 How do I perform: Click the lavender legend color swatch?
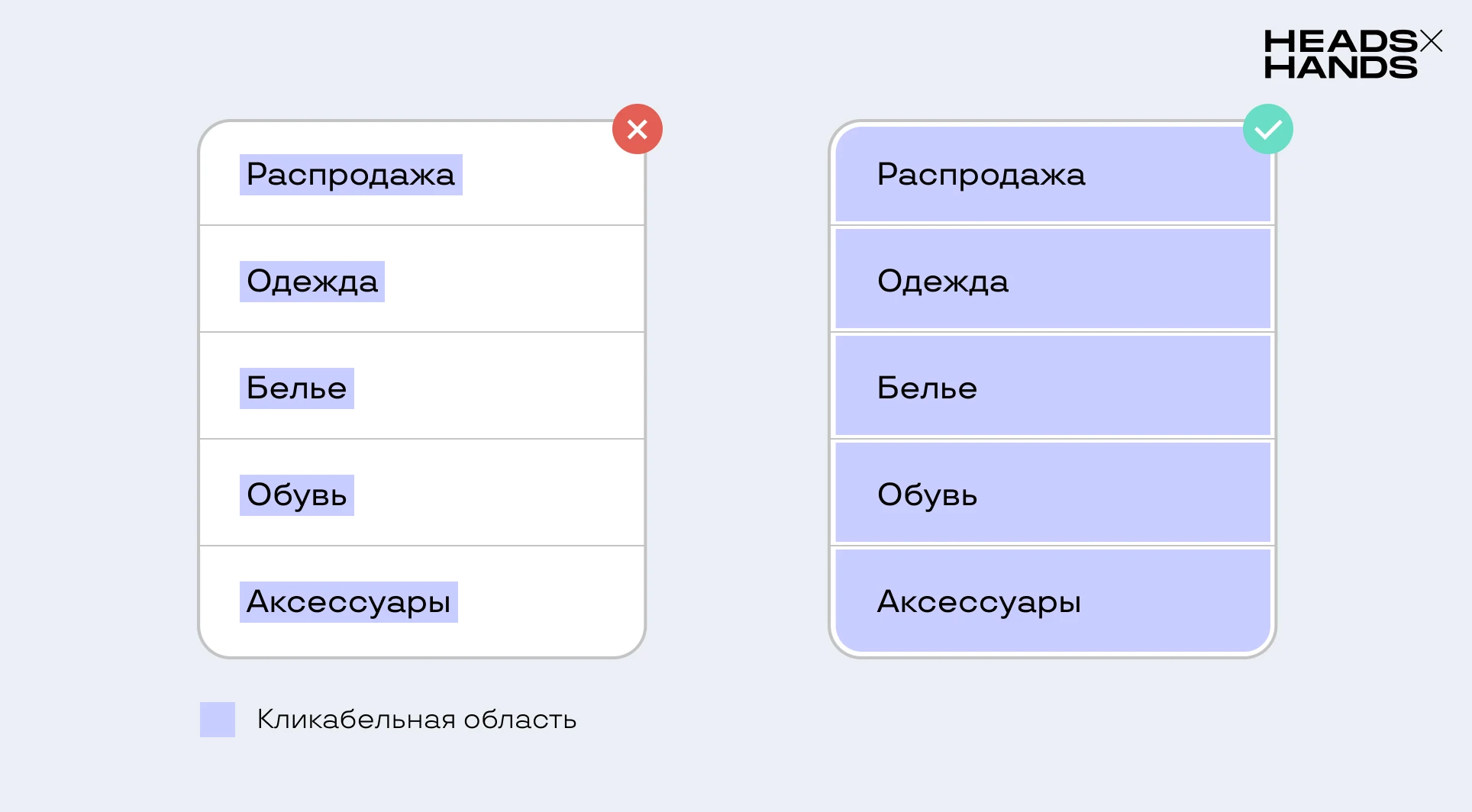coord(218,720)
